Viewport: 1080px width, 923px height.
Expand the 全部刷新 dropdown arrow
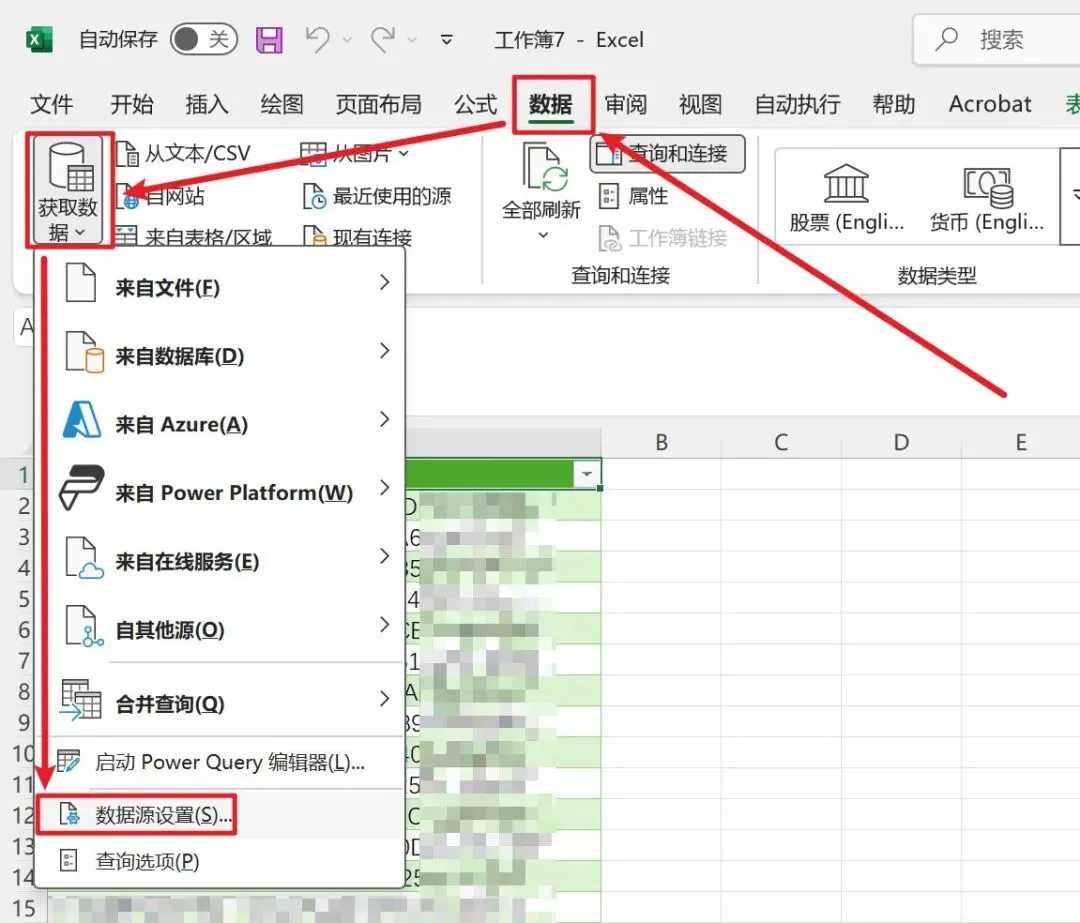click(x=543, y=236)
